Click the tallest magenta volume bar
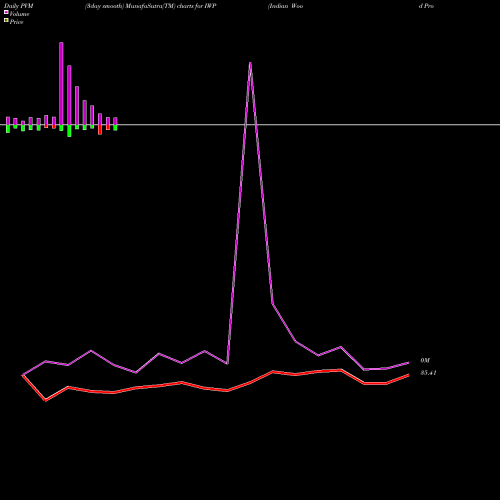 click(61, 83)
